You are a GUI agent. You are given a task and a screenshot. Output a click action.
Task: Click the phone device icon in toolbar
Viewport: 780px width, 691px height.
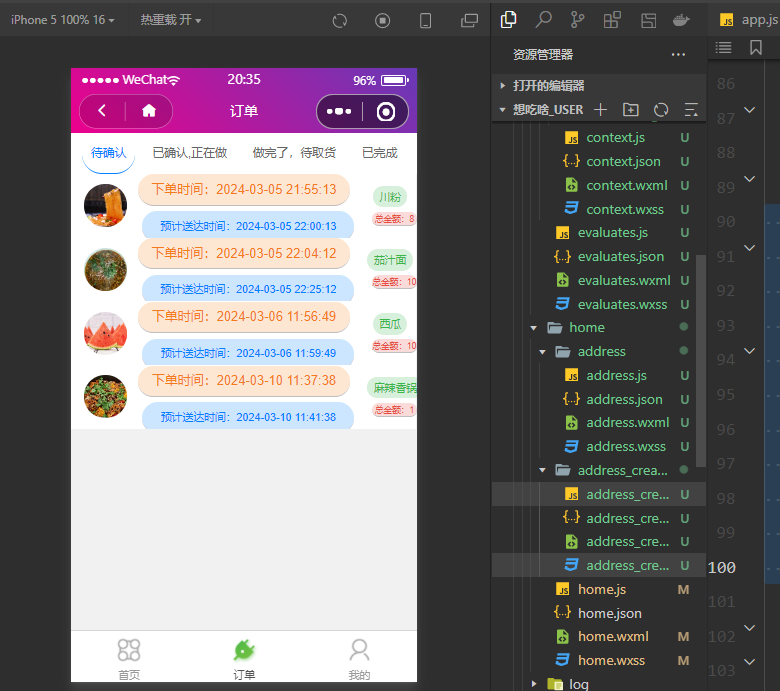tap(426, 21)
